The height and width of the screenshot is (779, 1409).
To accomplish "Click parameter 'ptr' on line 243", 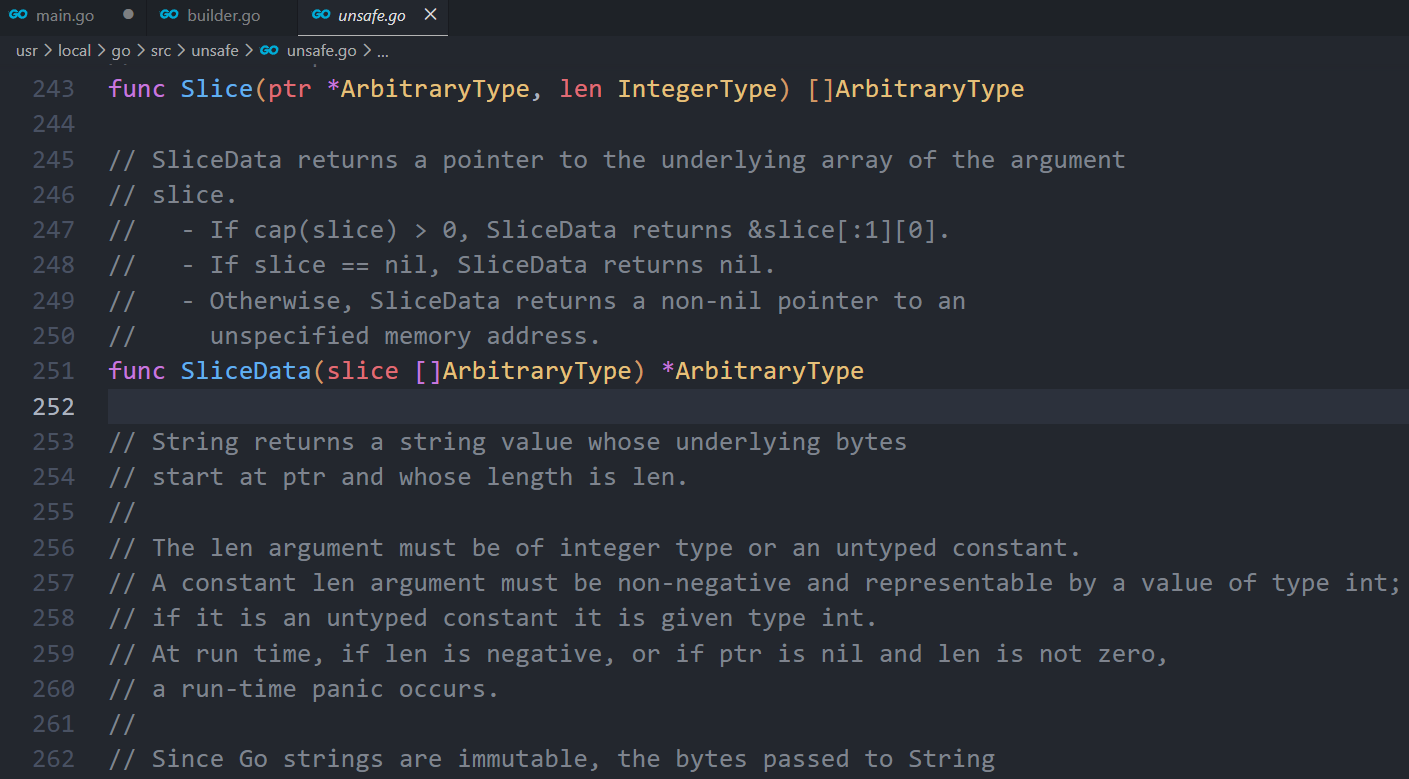I will point(290,89).
